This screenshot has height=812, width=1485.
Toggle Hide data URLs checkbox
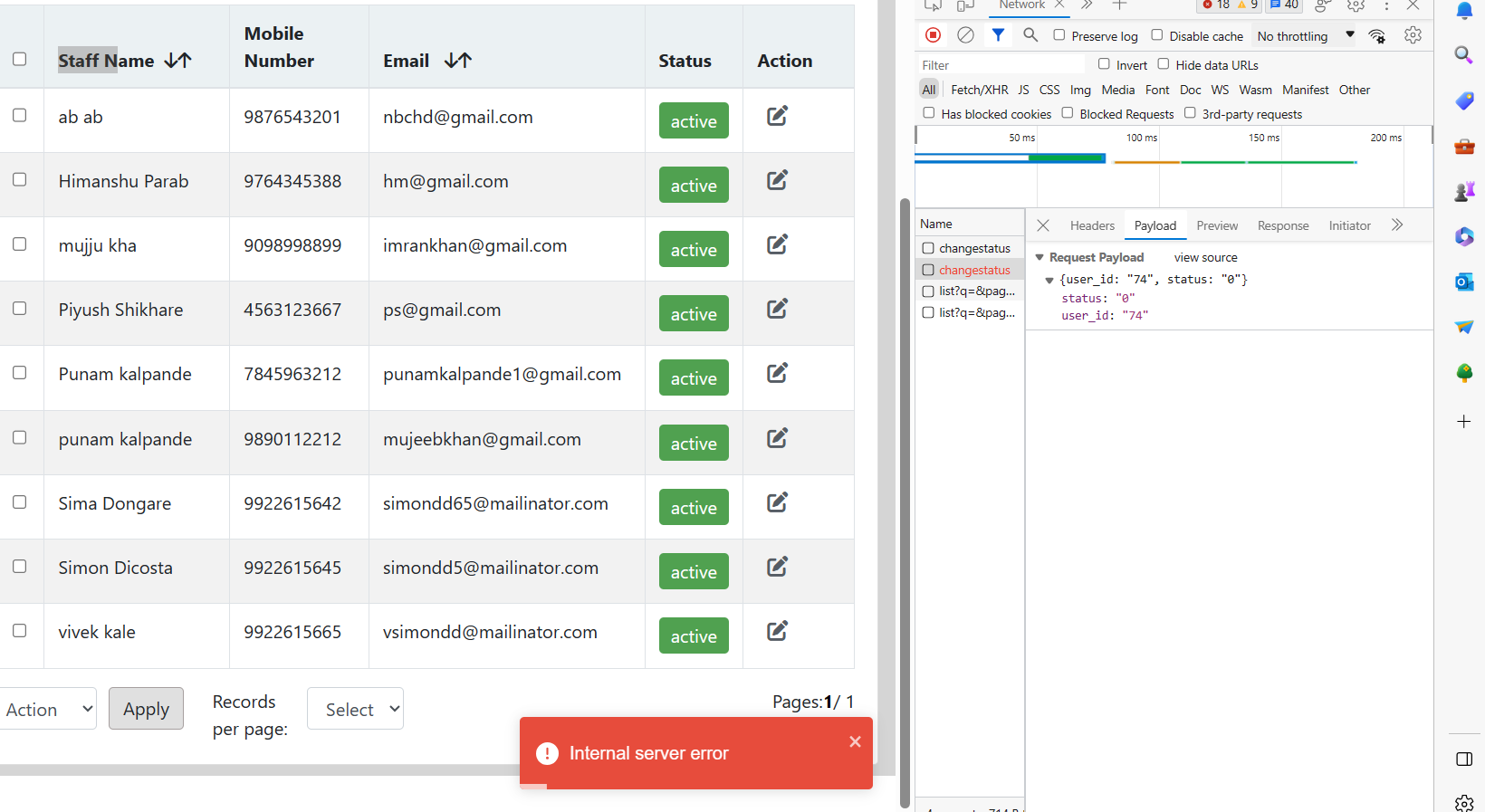pos(1164,64)
